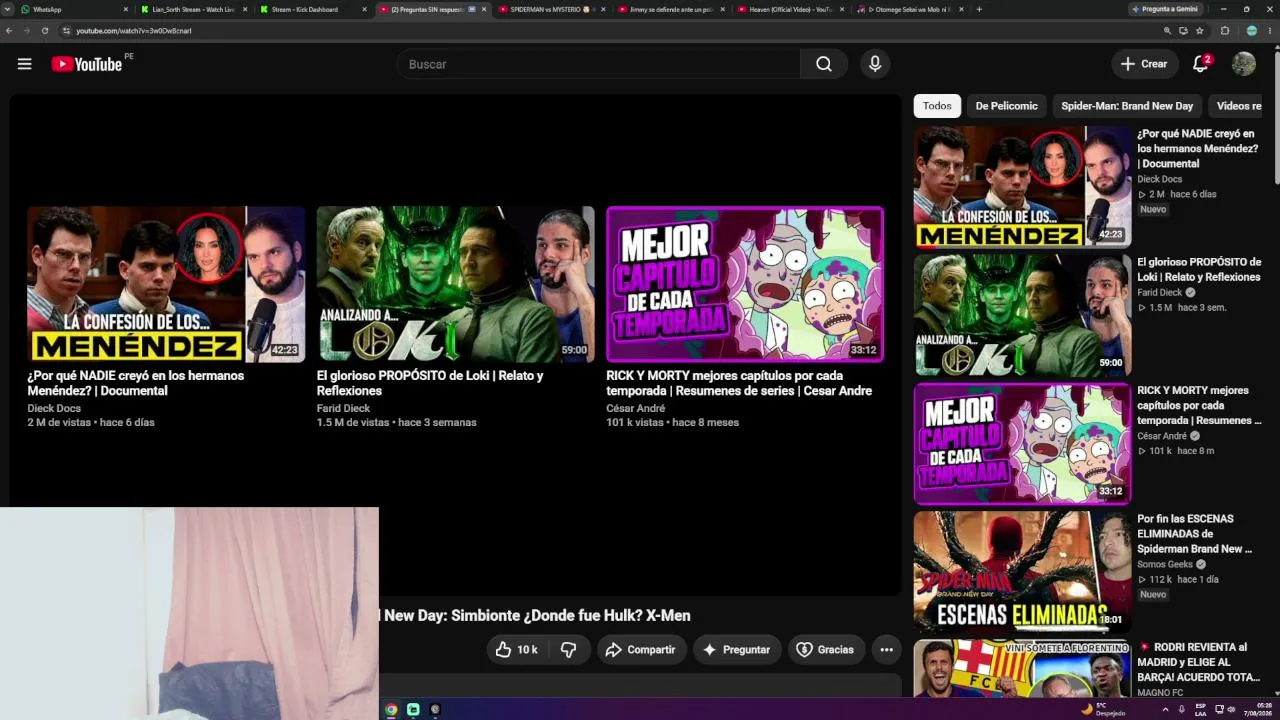
Task: Open MAGNO FC channel in sidebar
Action: pyautogui.click(x=1160, y=692)
